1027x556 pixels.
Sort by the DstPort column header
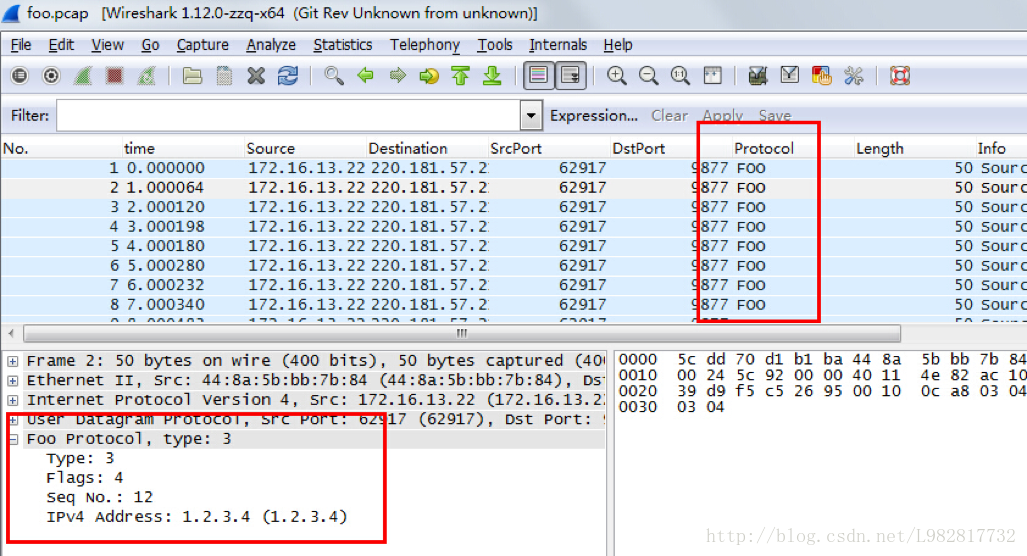[670, 149]
